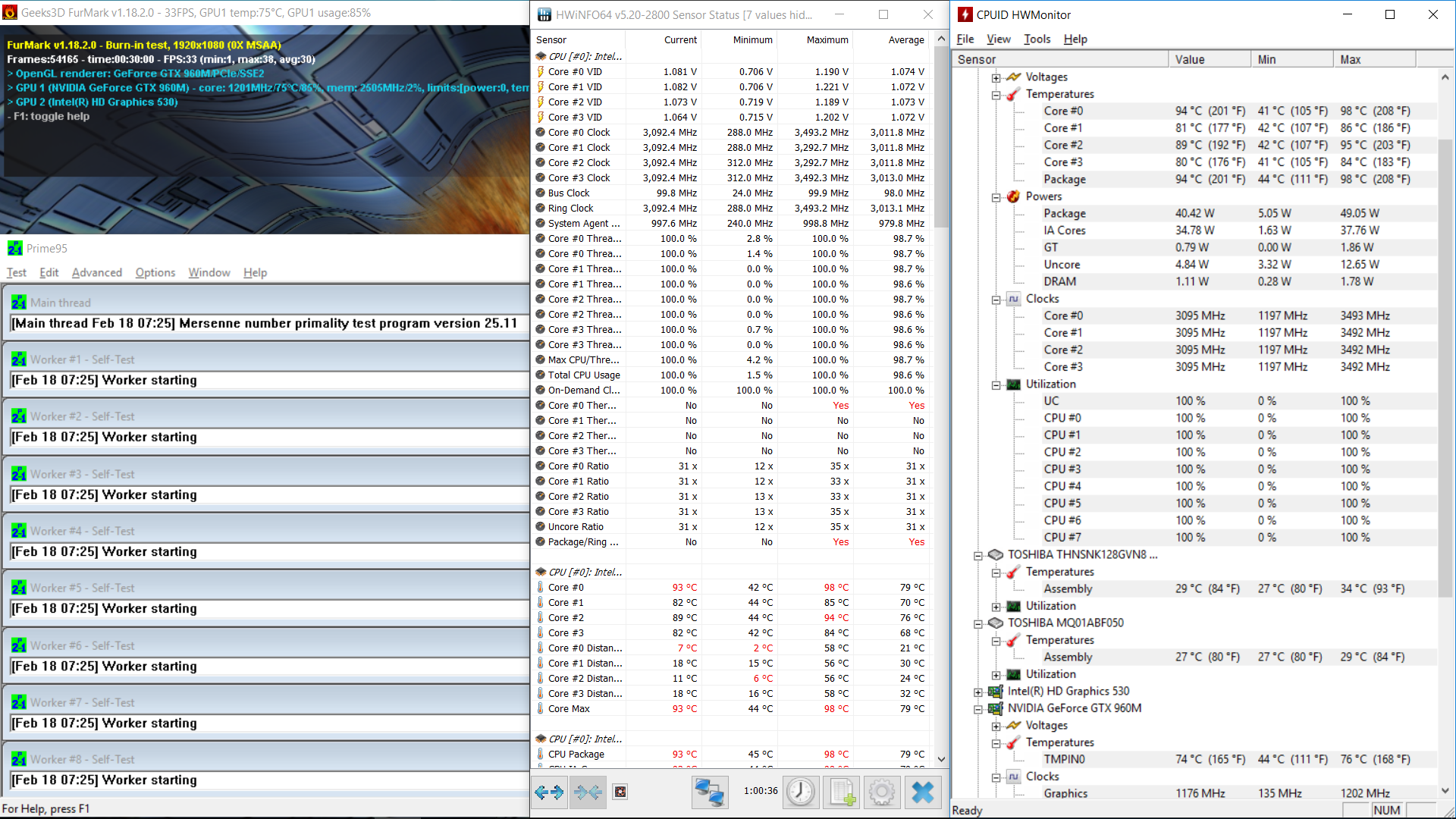Select the Uncore Ratio row in HWiNFO

(x=731, y=527)
